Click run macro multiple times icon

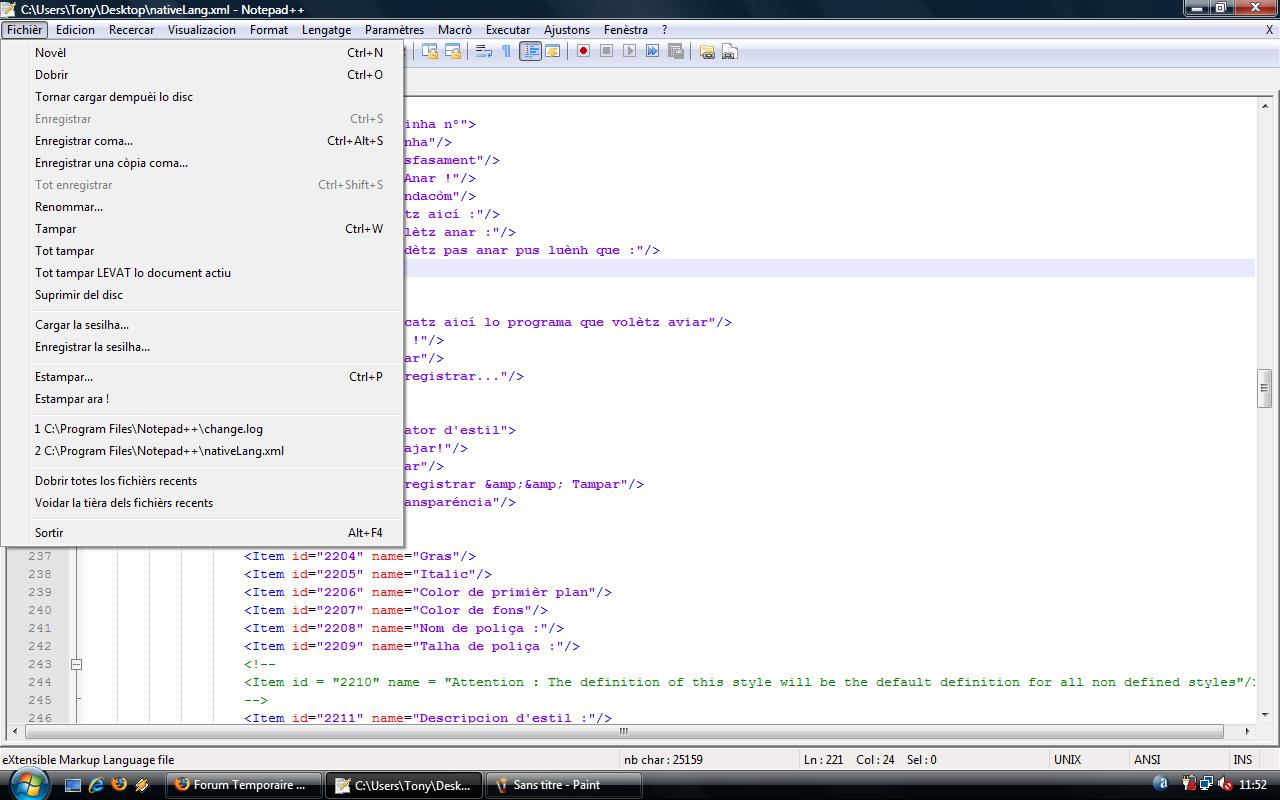(652, 51)
